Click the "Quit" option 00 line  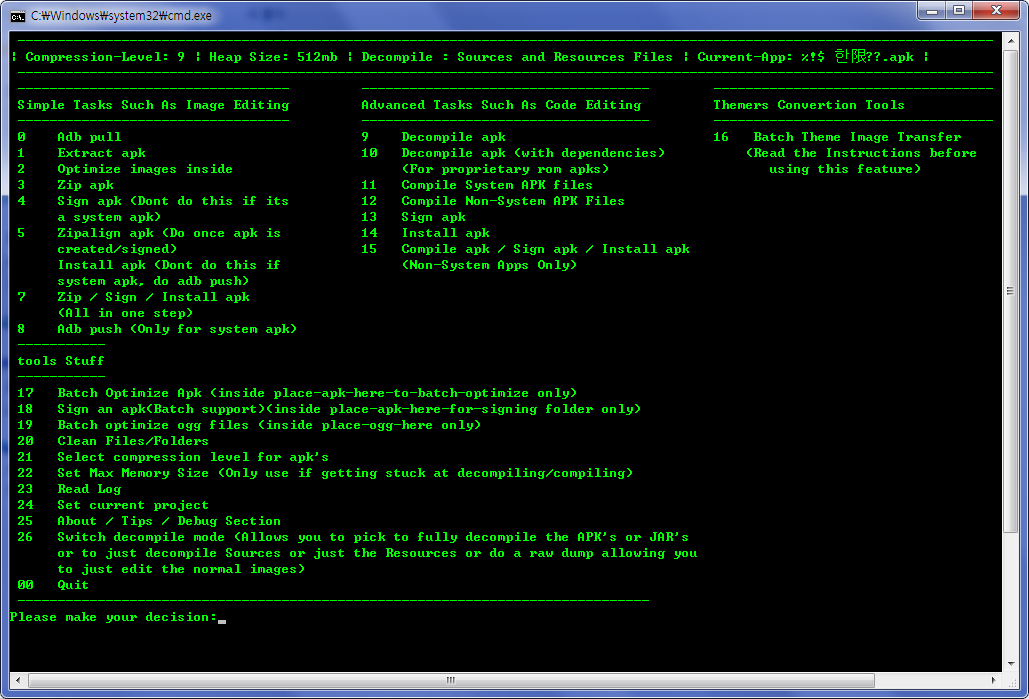(x=73, y=585)
